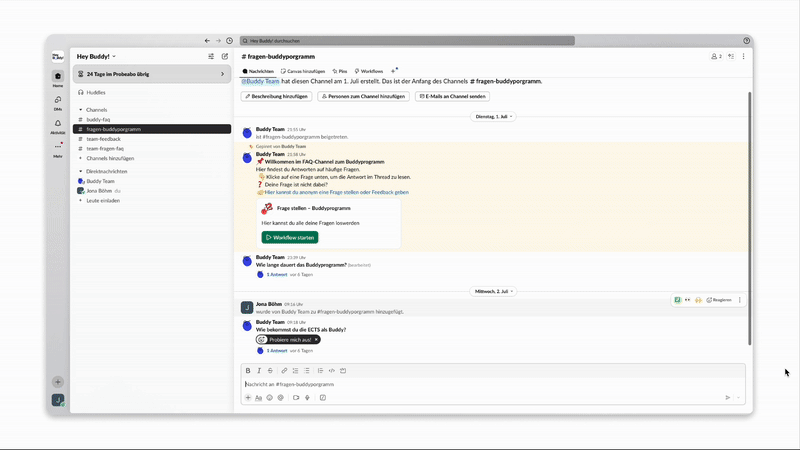Open the Workflows tab
The width and height of the screenshot is (800, 450).
tap(369, 71)
